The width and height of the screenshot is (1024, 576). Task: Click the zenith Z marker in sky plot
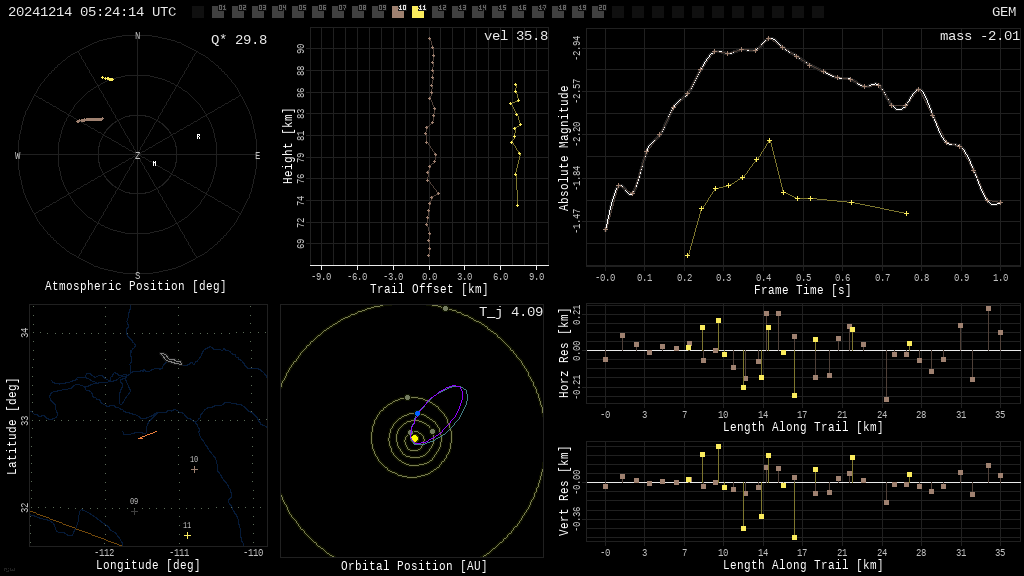click(x=138, y=156)
